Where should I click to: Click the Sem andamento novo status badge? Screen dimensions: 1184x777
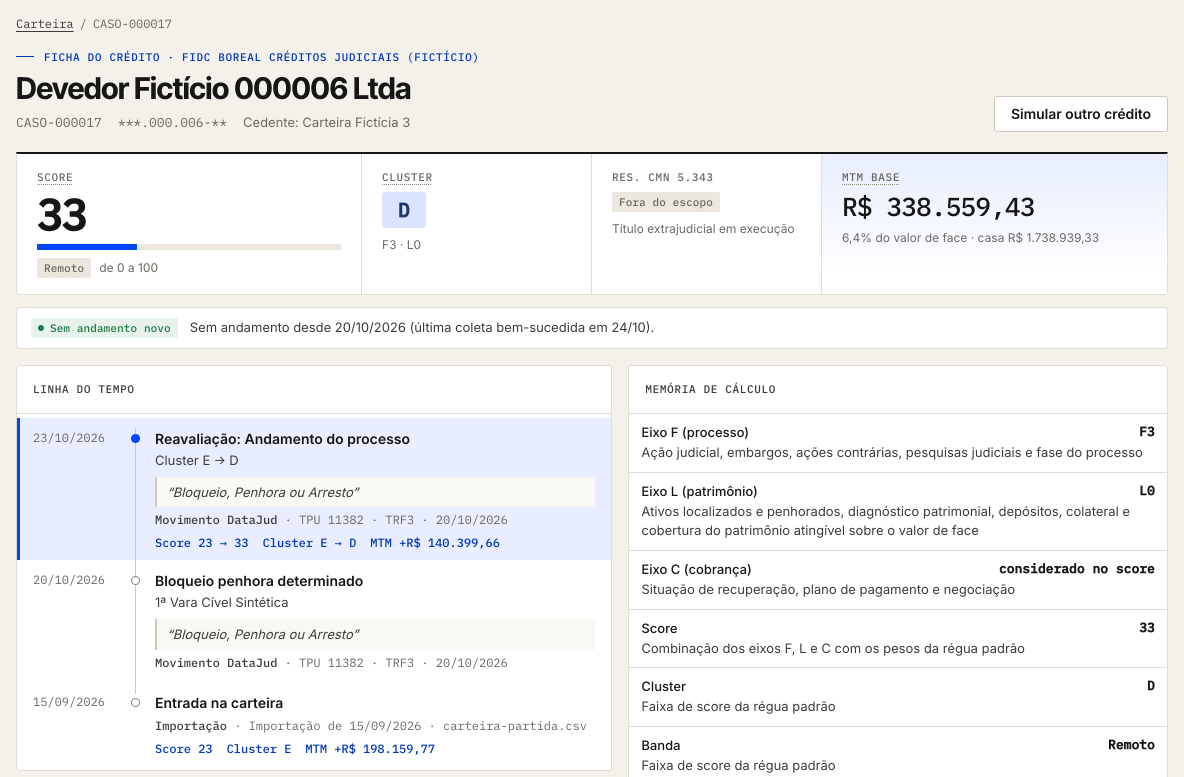point(104,328)
